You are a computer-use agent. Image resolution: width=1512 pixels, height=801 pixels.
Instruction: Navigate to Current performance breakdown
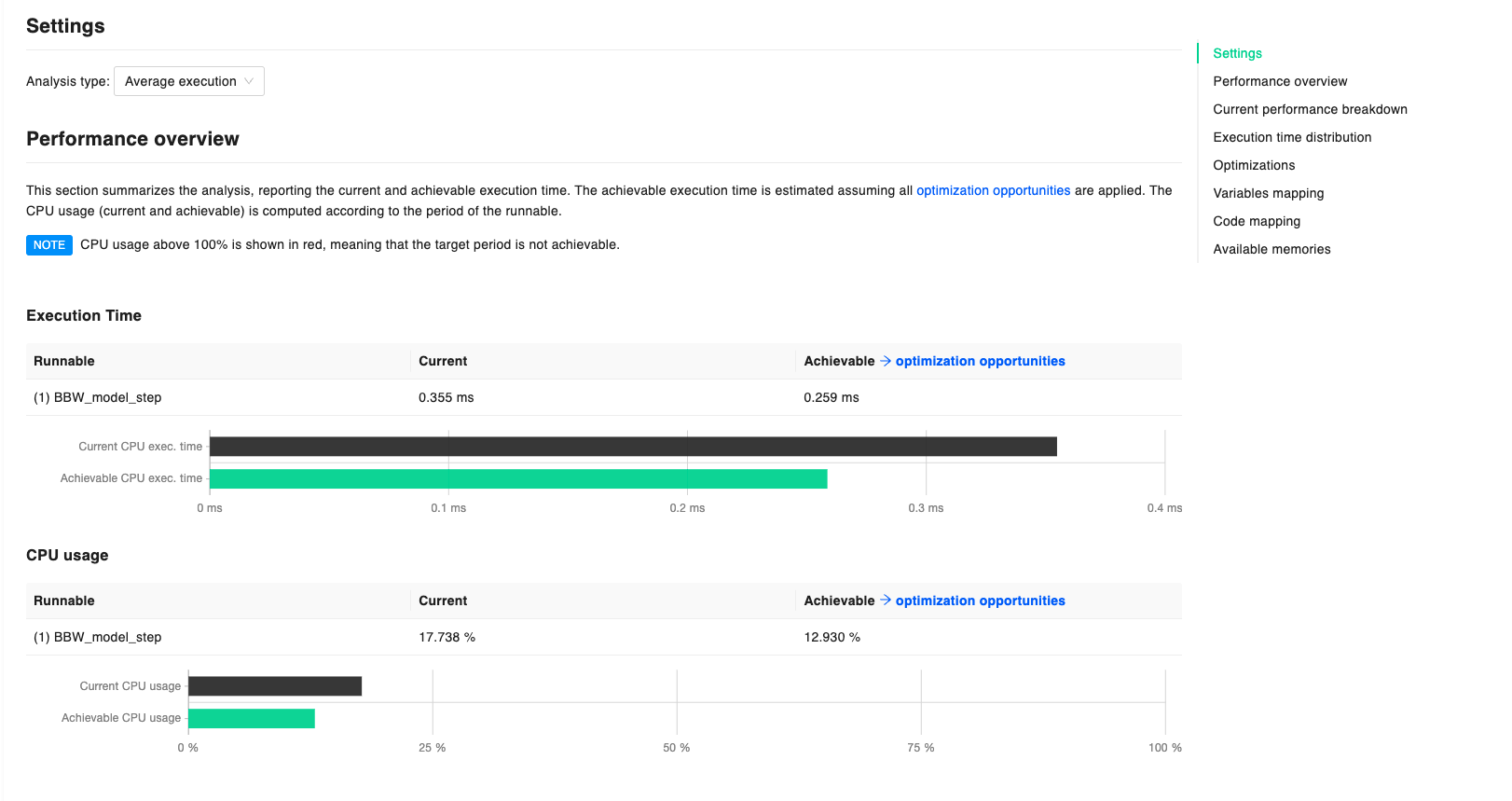pos(1309,109)
